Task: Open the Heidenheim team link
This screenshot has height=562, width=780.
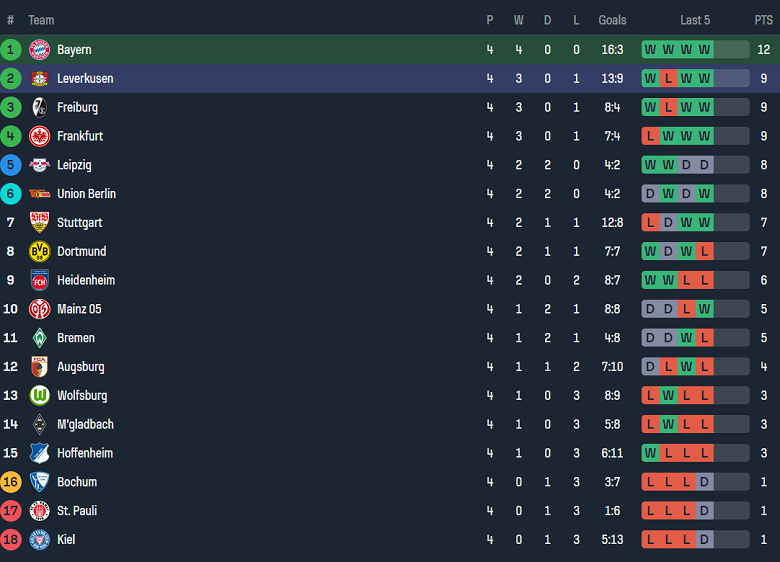Action: pos(85,280)
